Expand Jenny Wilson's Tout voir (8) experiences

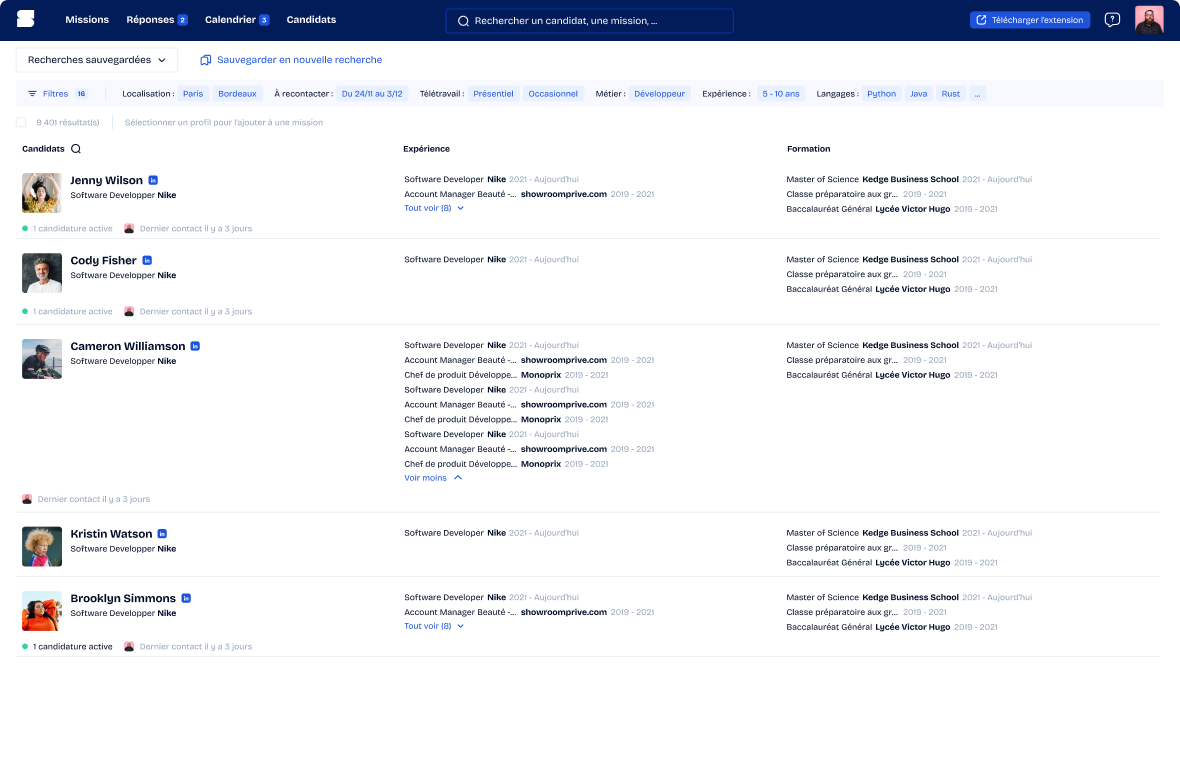tap(433, 208)
